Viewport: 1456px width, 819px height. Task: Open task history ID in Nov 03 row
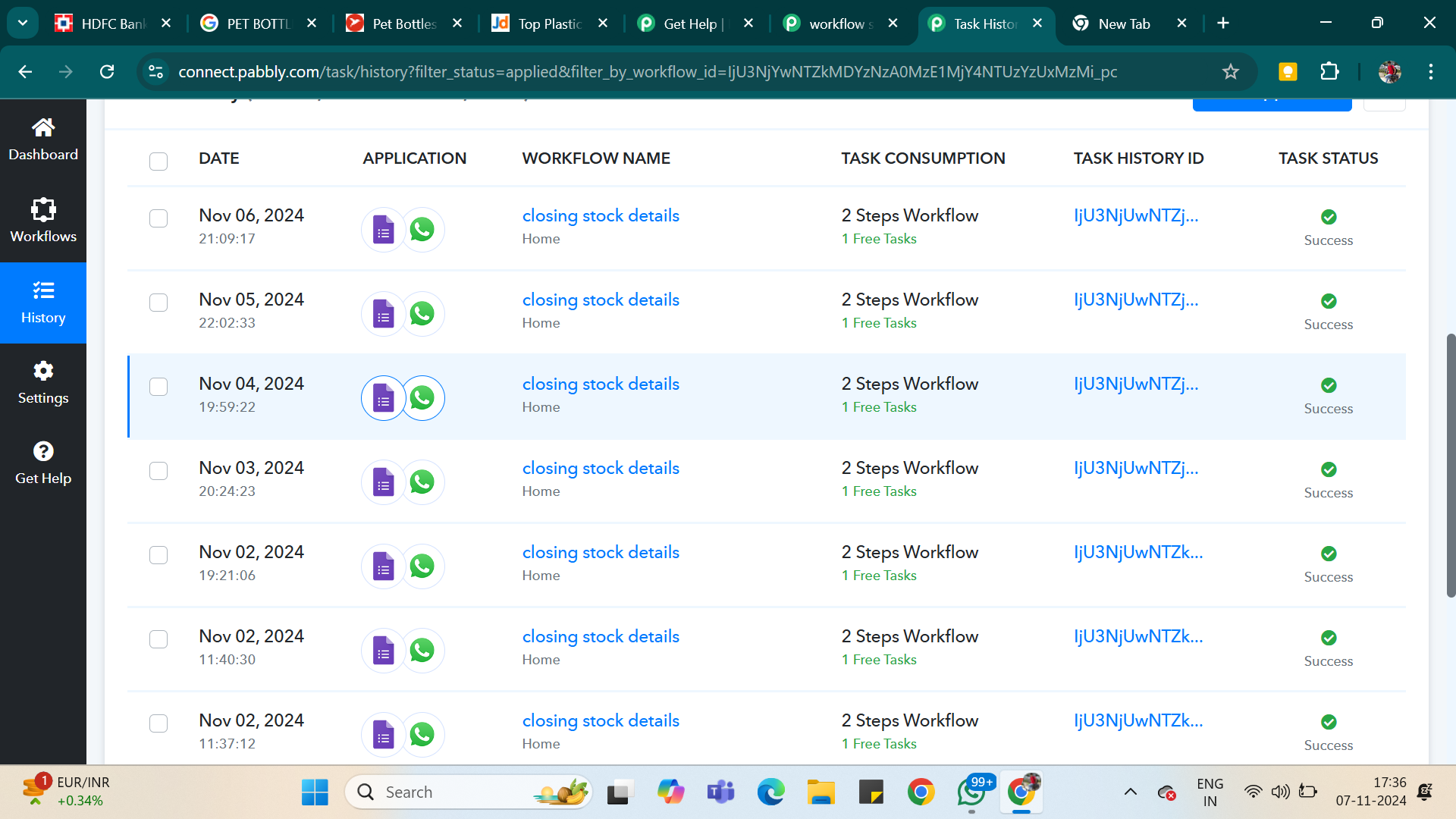pos(1136,469)
